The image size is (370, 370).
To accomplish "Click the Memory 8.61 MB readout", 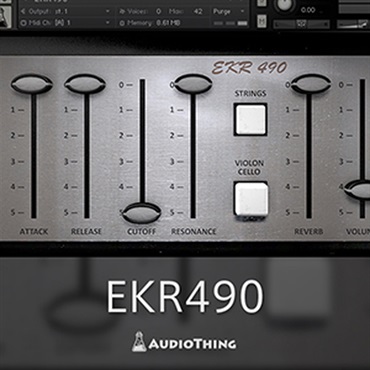I will 168,23.
